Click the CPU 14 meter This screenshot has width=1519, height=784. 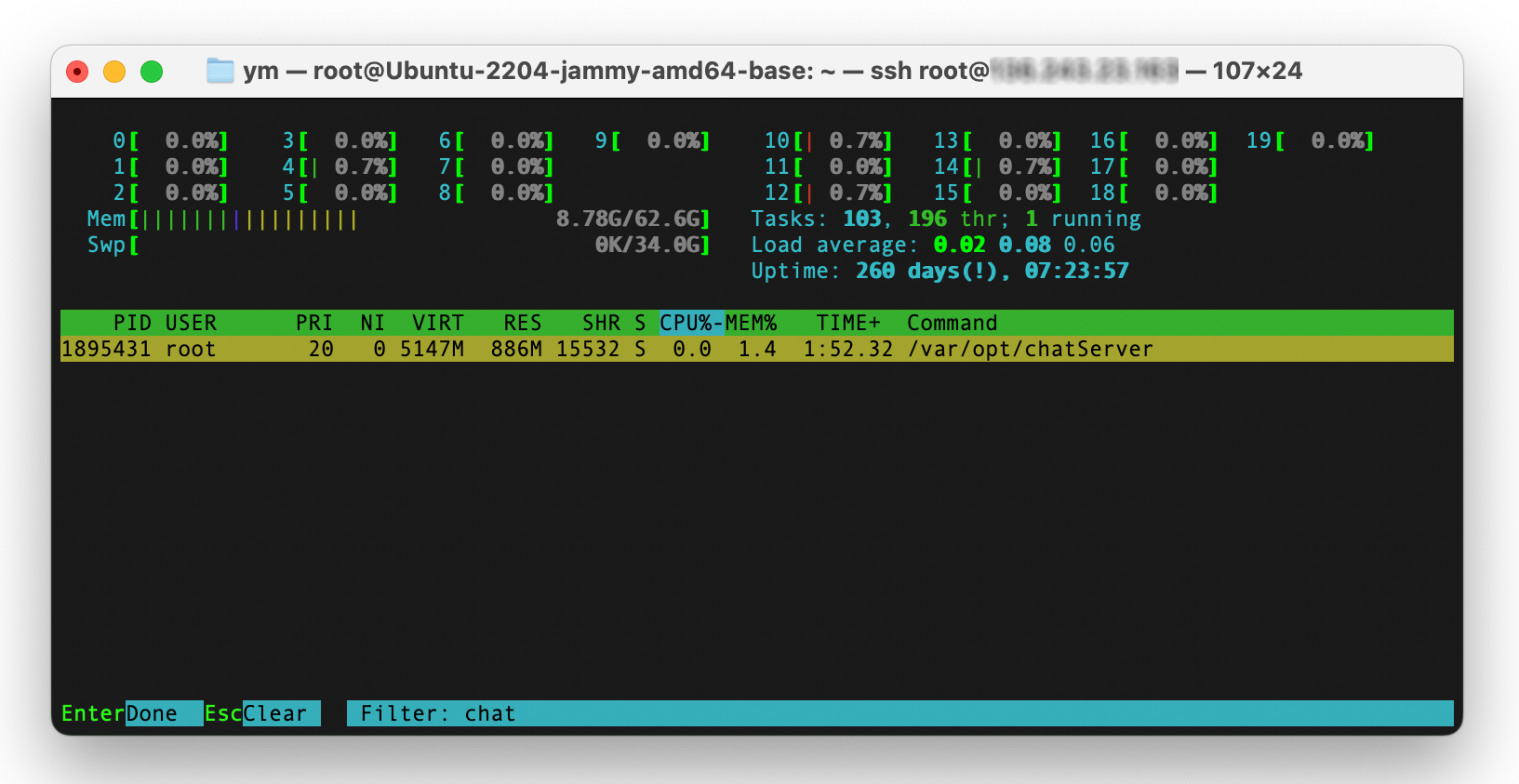(998, 166)
